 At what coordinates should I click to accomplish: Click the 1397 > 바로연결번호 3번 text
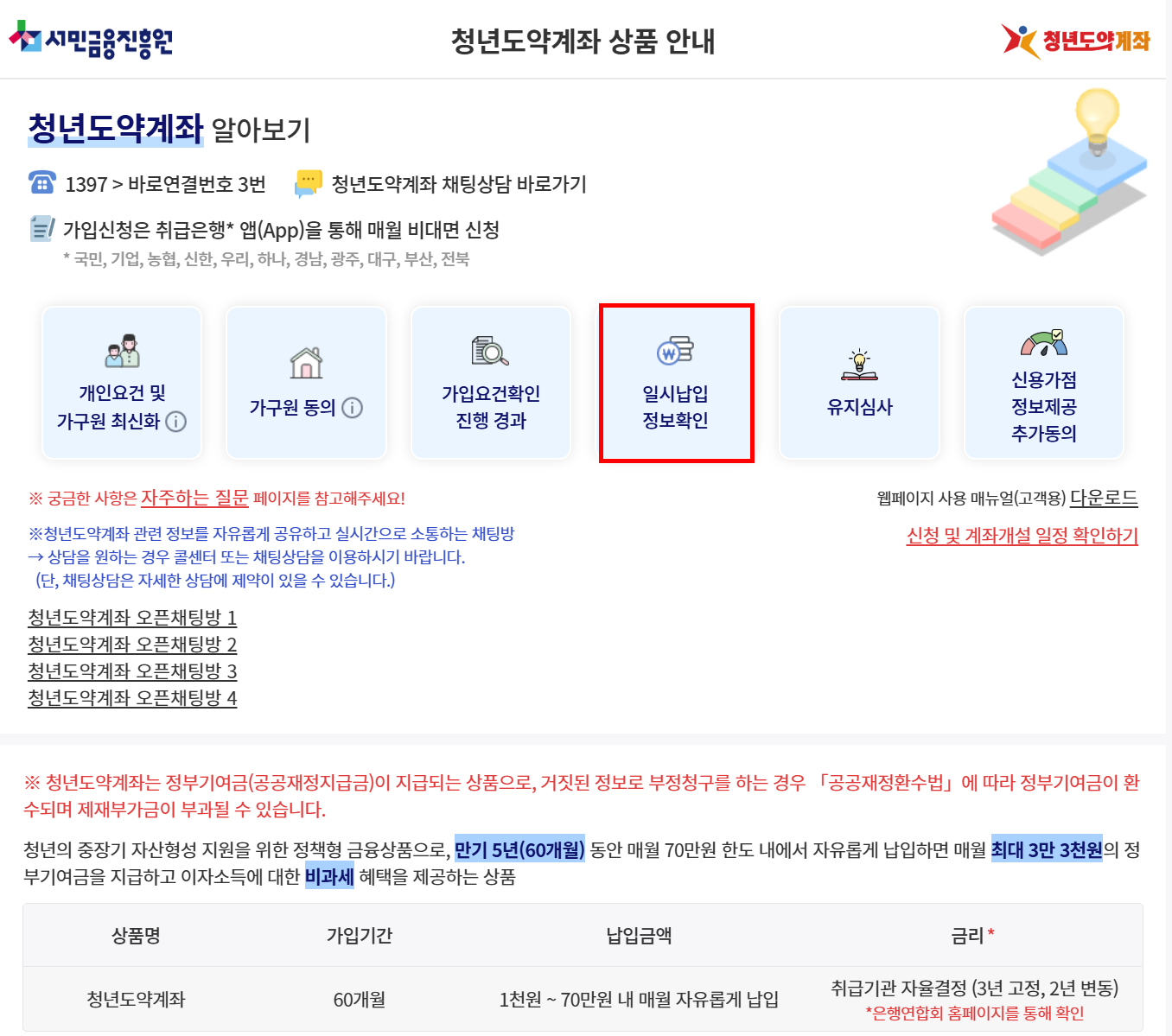point(166,184)
